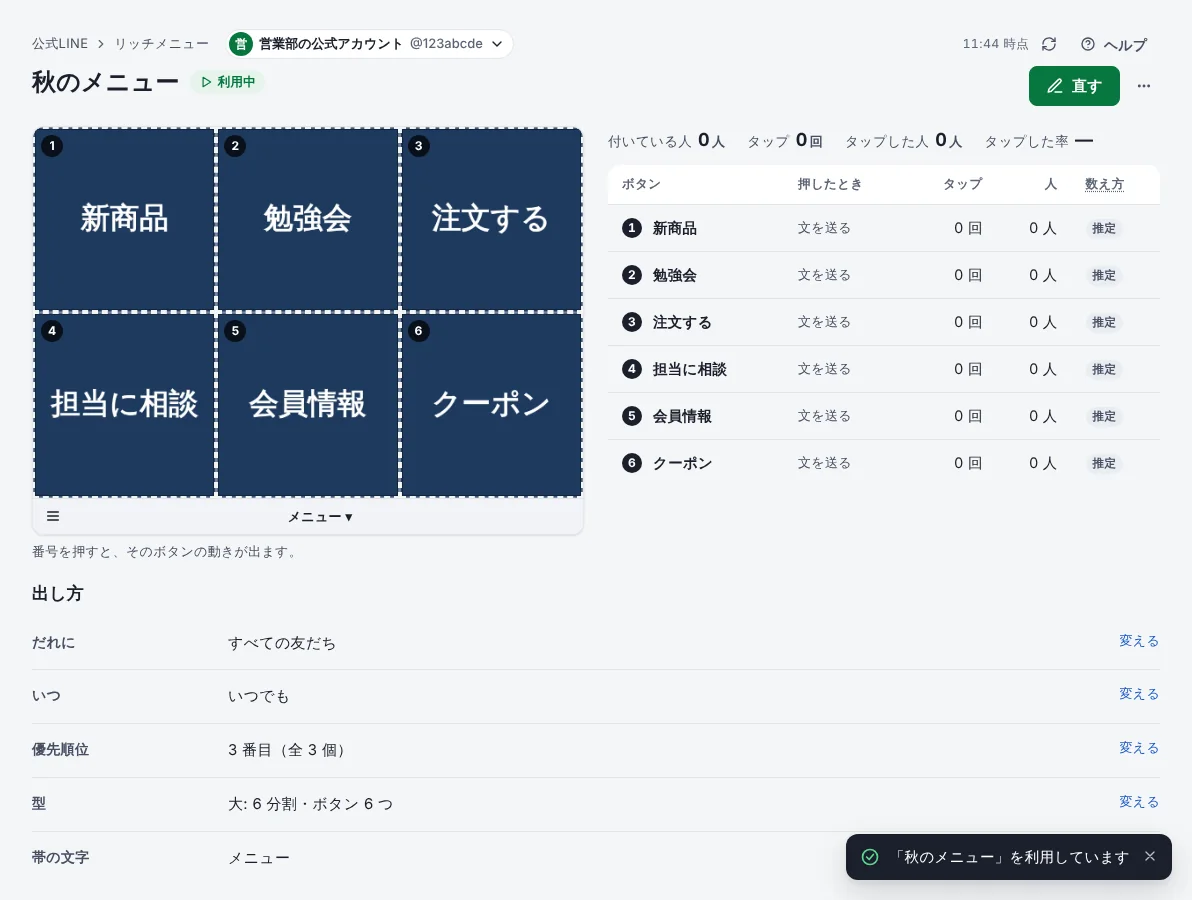Open the クーポン row in button table
Image resolution: width=1192 pixels, height=900 pixels.
point(883,463)
